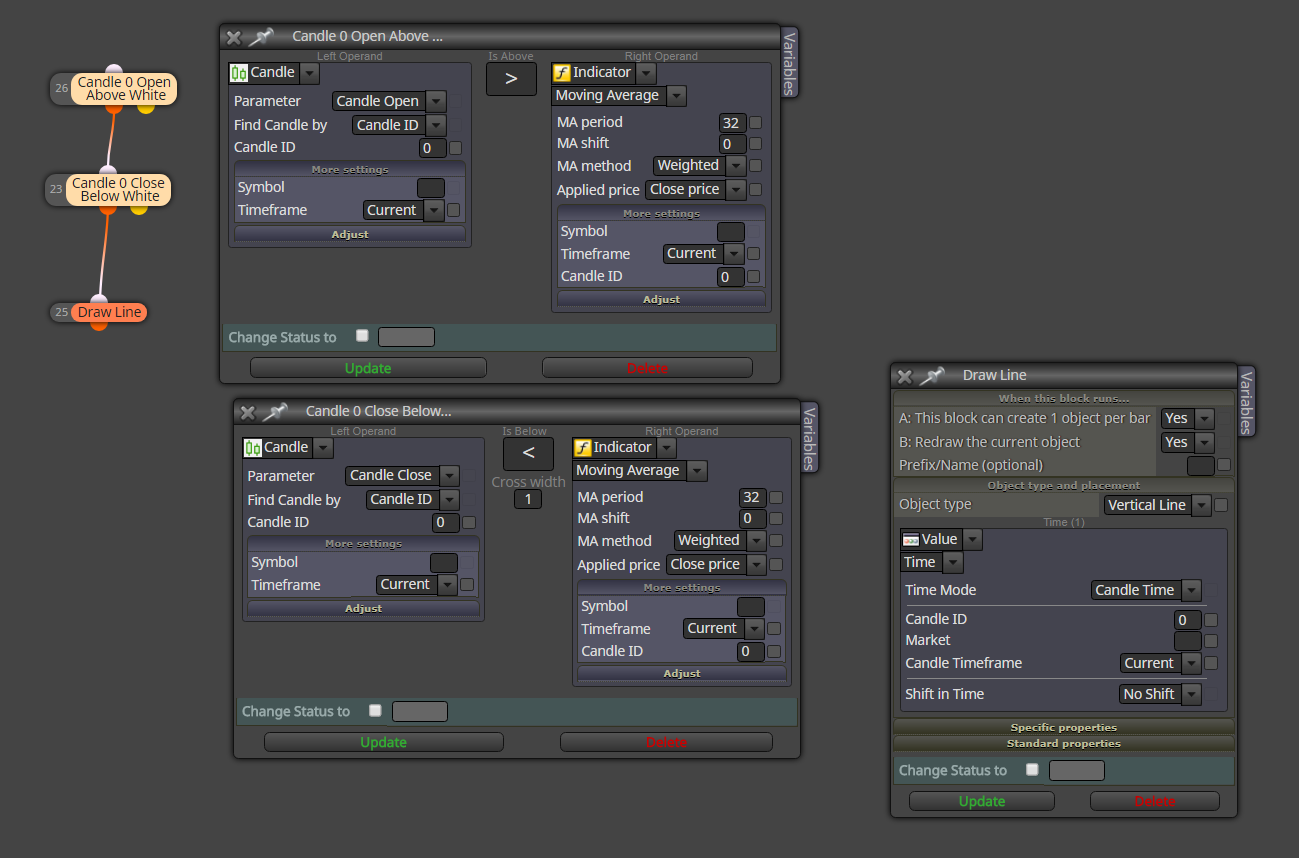The image size is (1299, 858).
Task: Open MA method Weighted dropdown in Open Above panel
Action: (700, 166)
